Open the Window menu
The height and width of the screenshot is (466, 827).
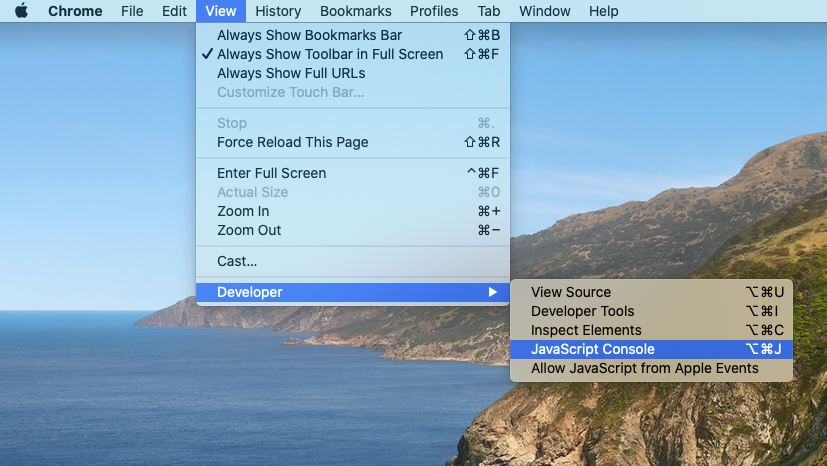point(544,11)
